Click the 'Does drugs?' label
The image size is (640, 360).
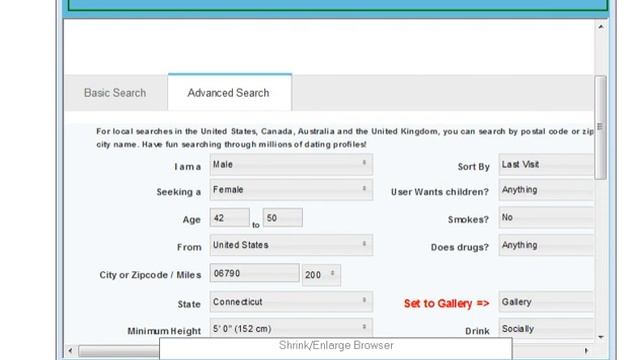pos(460,247)
